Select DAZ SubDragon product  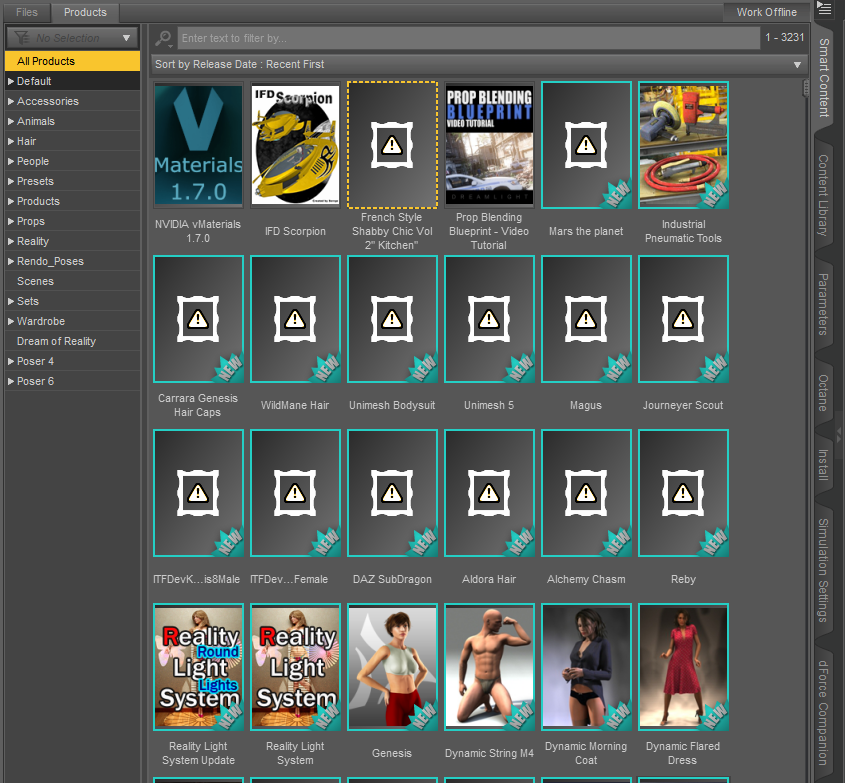click(x=392, y=493)
